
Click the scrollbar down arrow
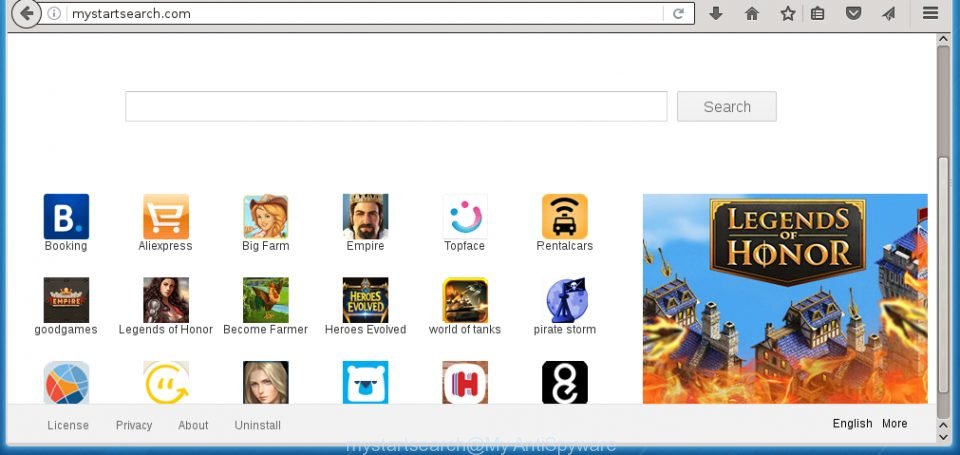(x=943, y=436)
